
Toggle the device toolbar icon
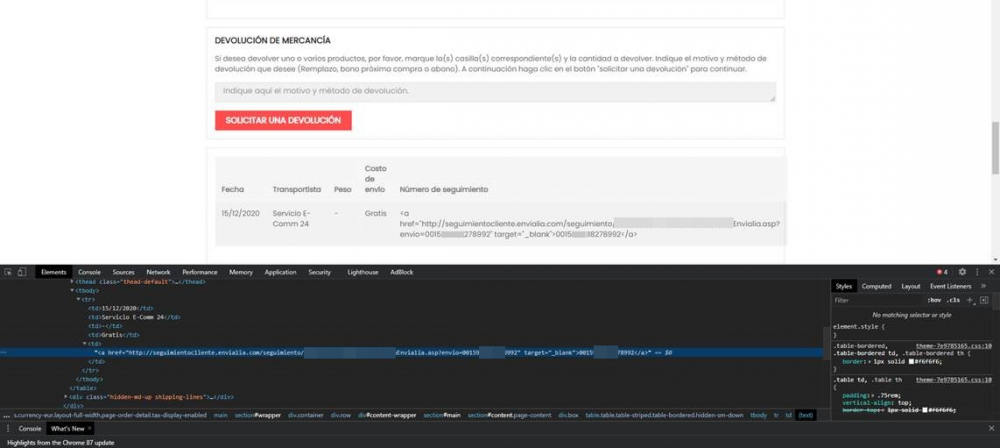click(x=22, y=272)
